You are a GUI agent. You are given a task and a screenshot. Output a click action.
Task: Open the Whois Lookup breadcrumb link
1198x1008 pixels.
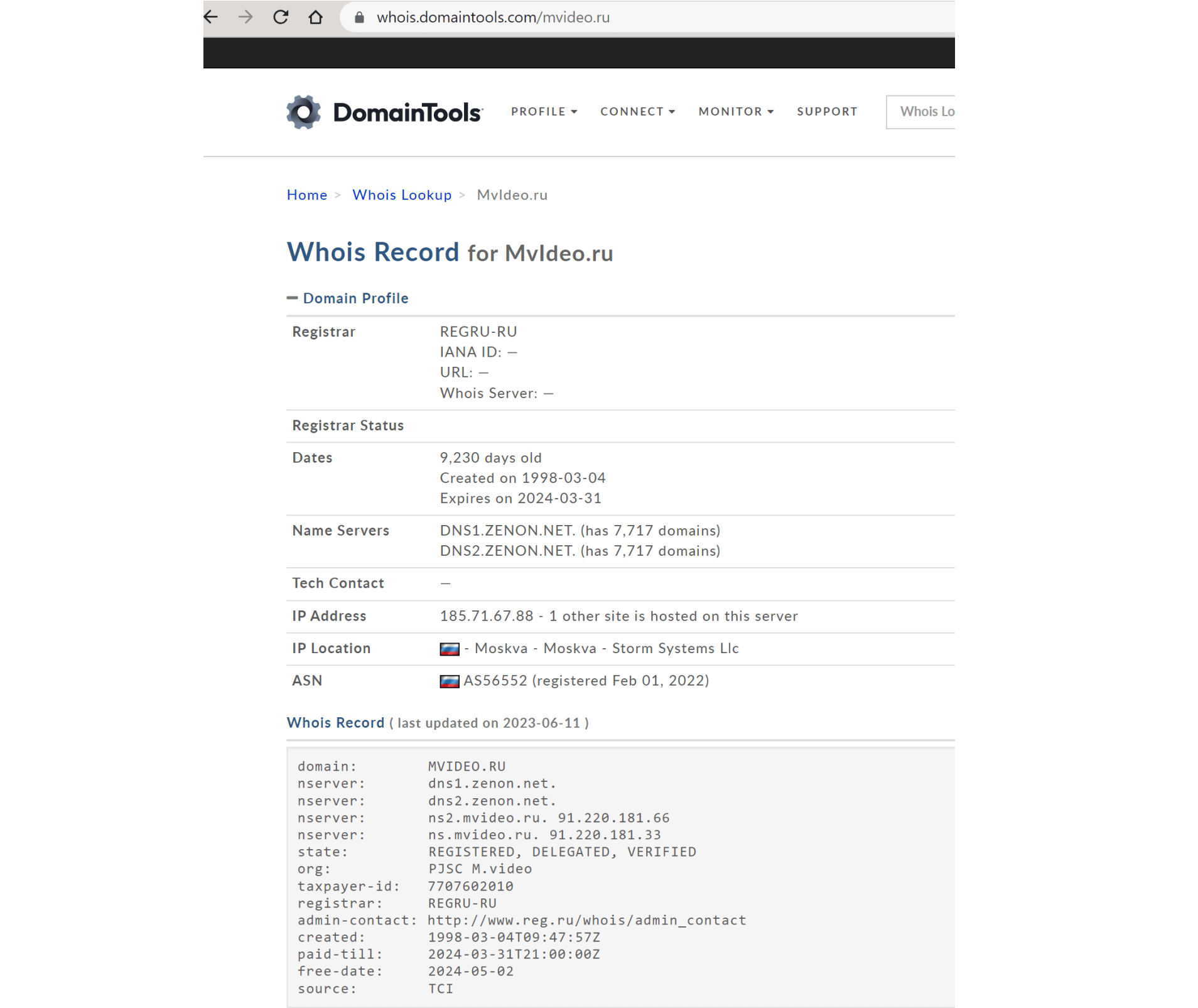402,195
